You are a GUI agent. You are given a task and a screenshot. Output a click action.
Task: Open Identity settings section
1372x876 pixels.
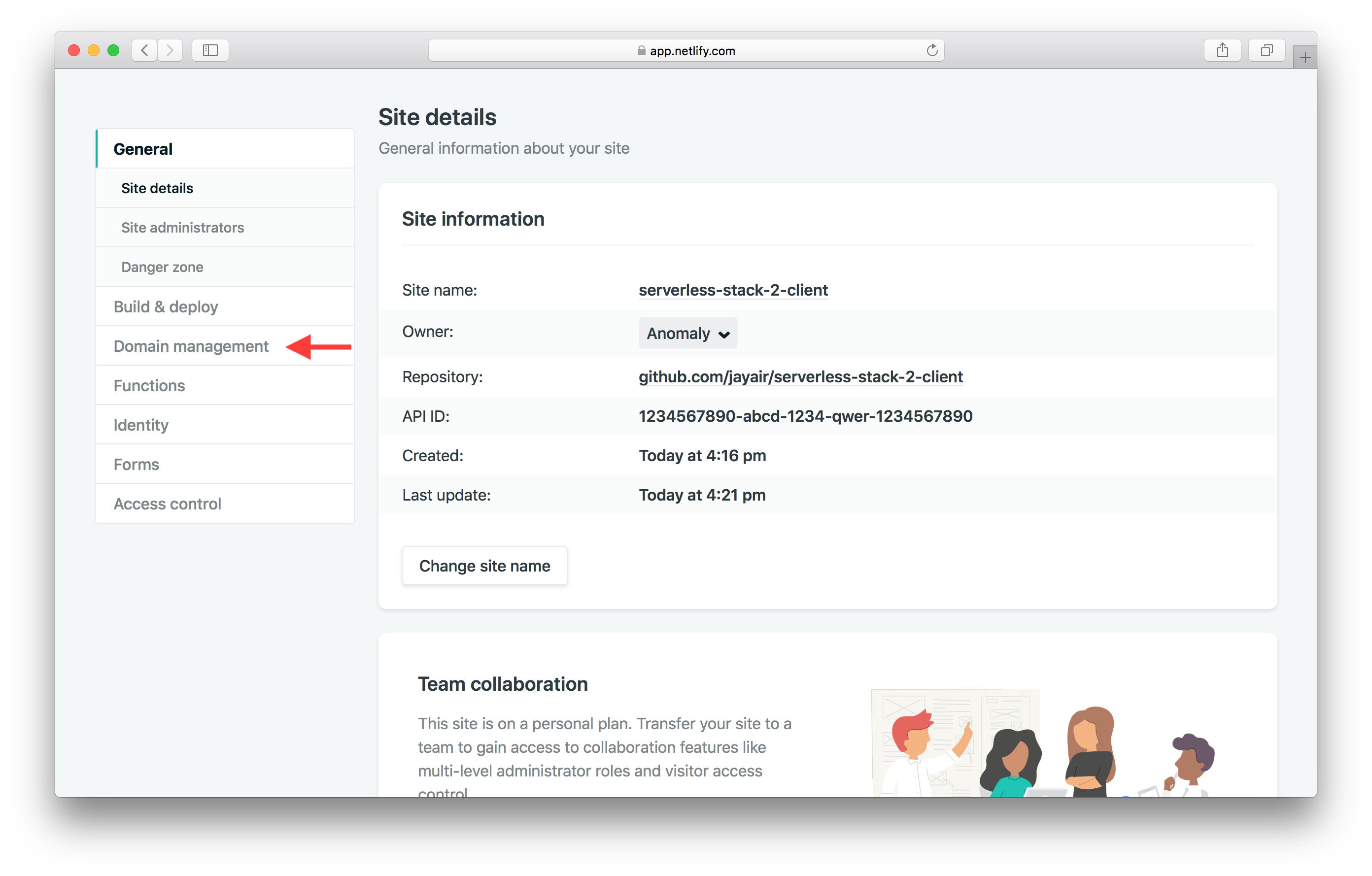[x=141, y=425]
